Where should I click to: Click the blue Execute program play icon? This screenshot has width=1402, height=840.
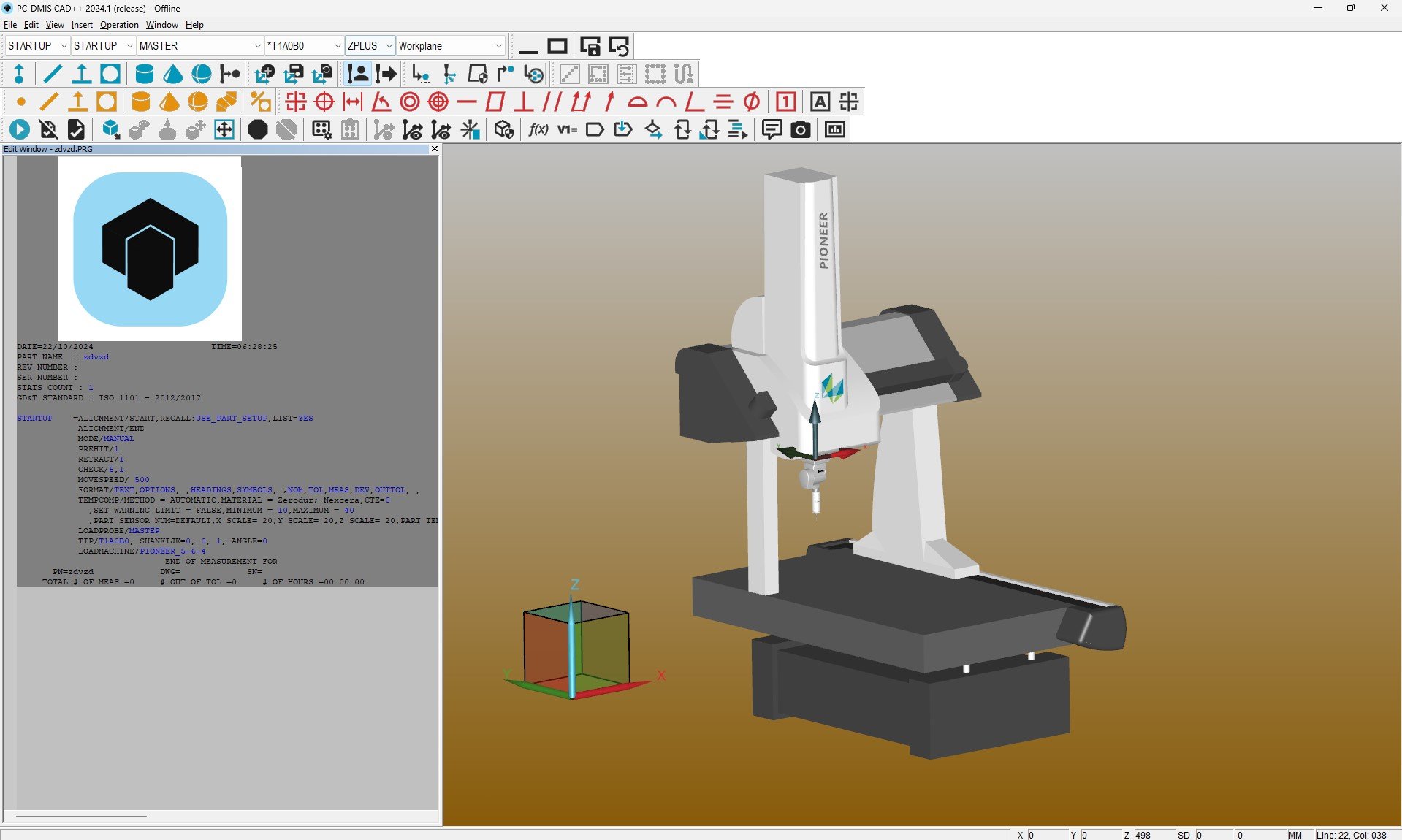pyautogui.click(x=20, y=130)
